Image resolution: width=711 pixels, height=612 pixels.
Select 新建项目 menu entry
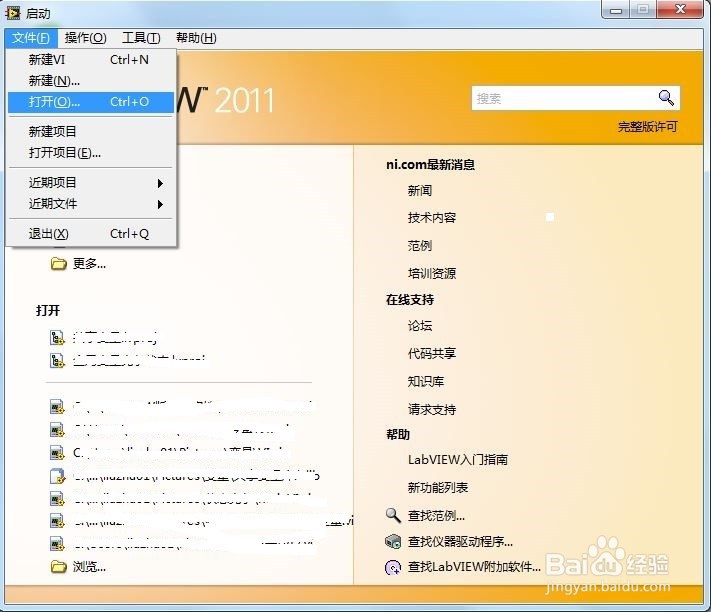[91, 131]
